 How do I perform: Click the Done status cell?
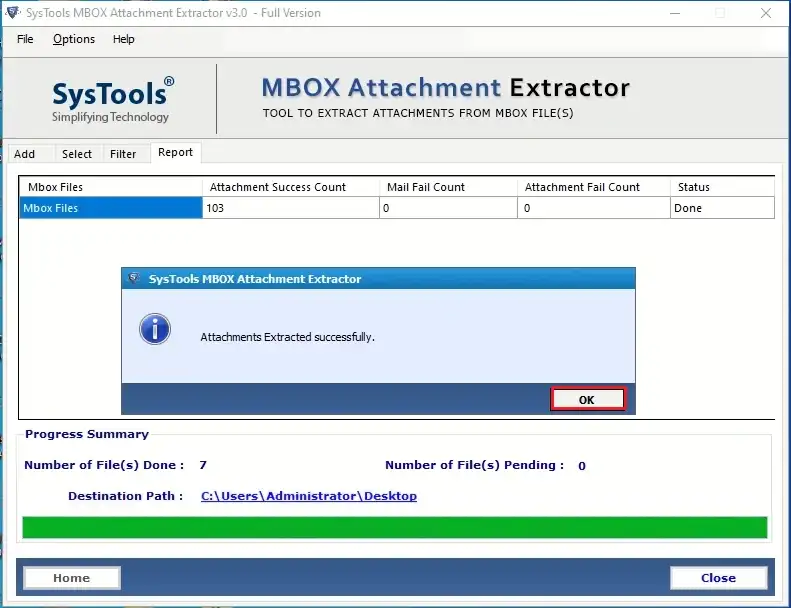pyautogui.click(x=722, y=208)
